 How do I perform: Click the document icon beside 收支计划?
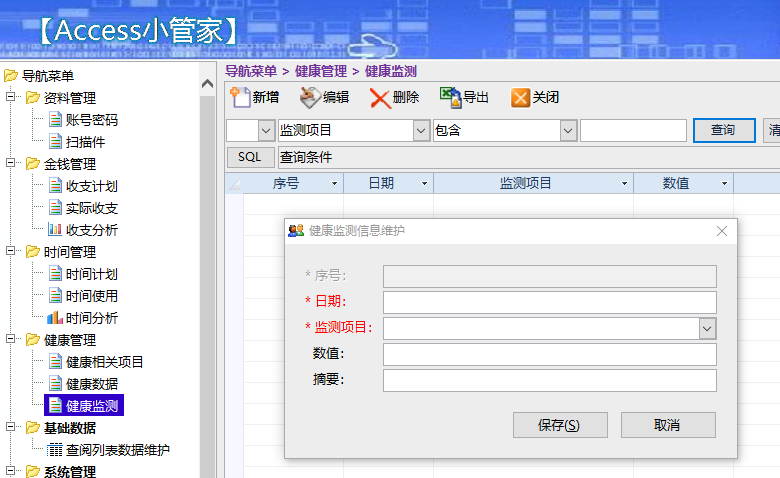coord(56,186)
